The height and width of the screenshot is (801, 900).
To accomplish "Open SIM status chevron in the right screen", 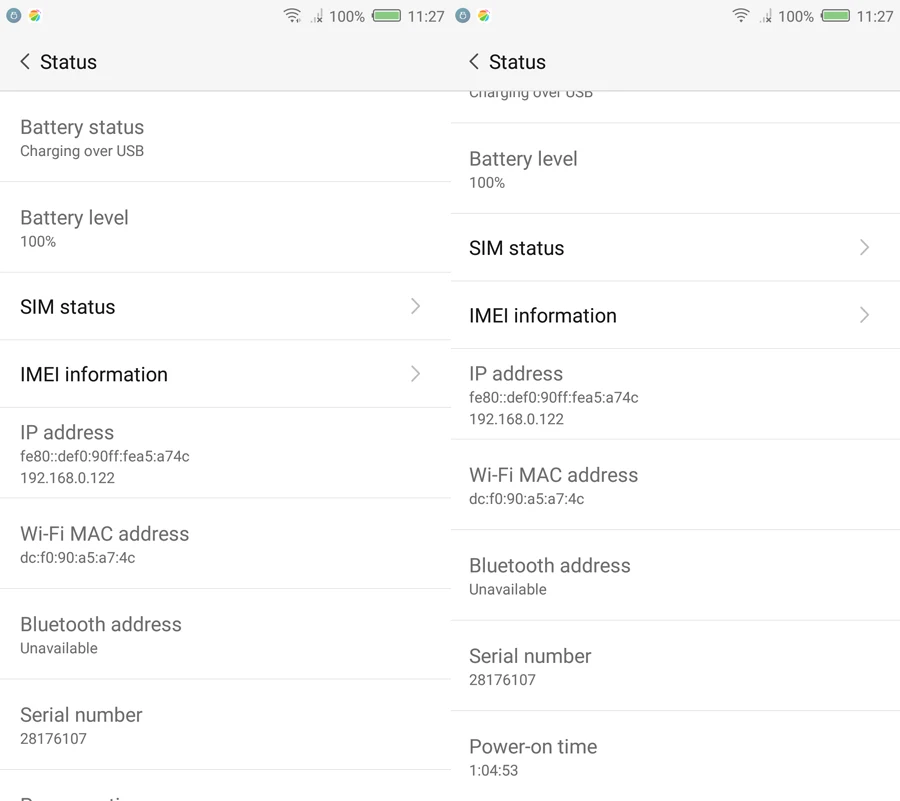I will (x=864, y=247).
